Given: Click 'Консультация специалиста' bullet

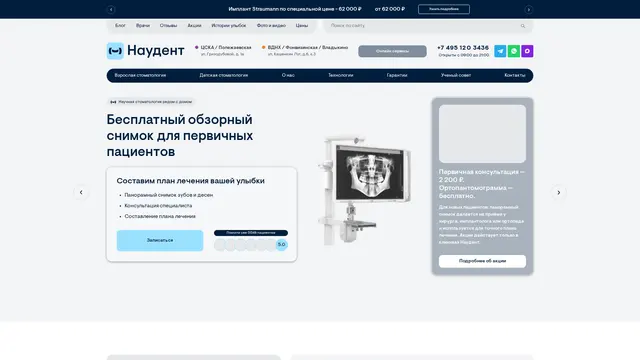Looking at the screenshot, I should (x=158, y=206).
